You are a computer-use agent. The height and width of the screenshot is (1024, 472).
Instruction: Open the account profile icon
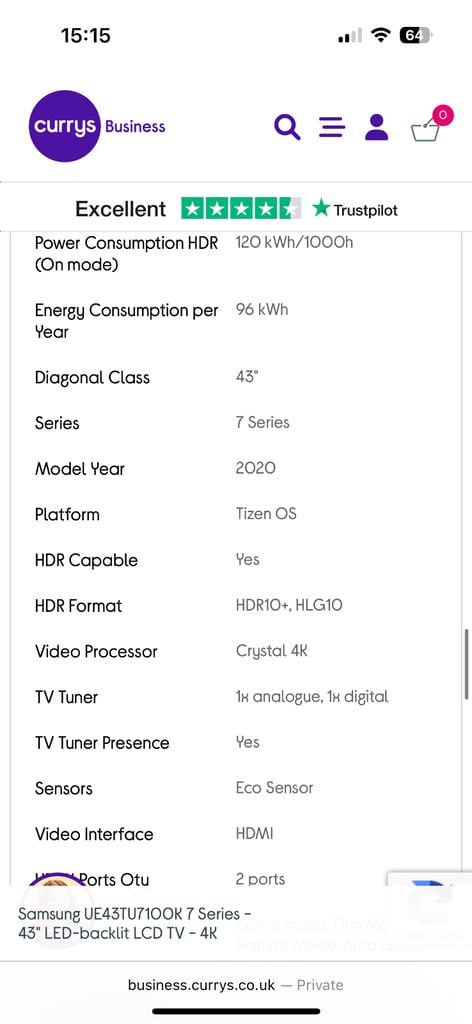(377, 127)
